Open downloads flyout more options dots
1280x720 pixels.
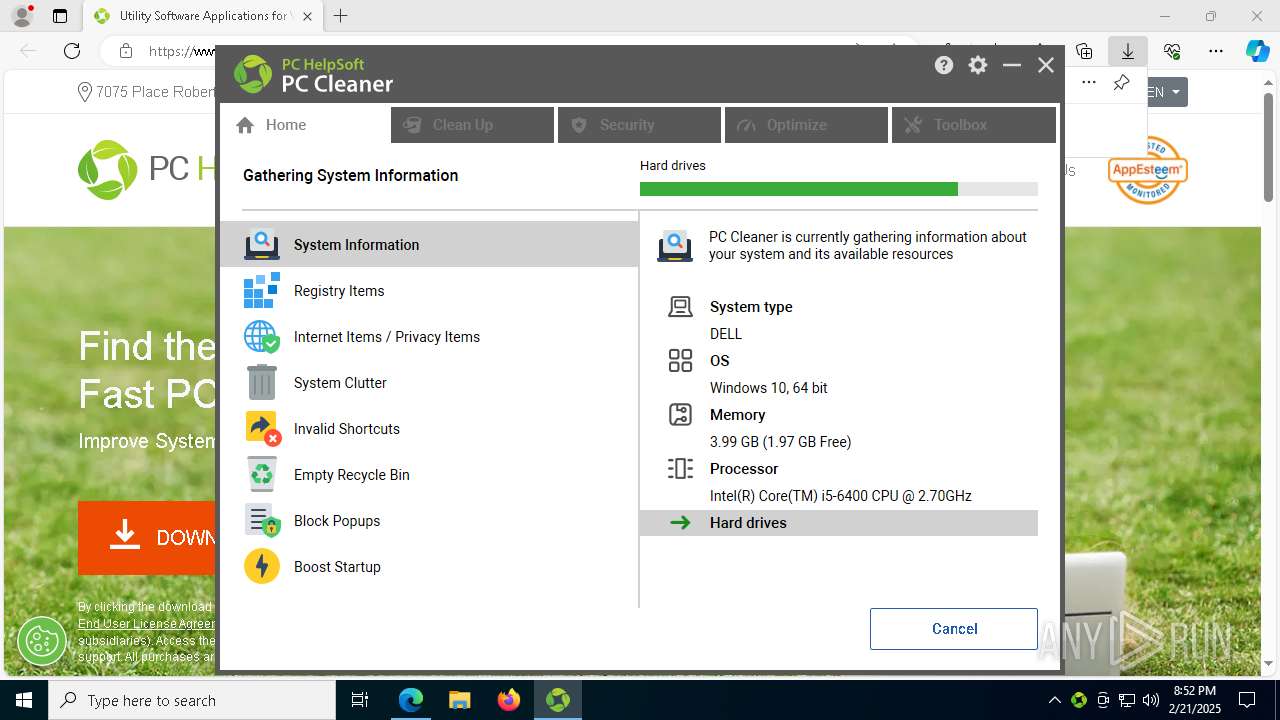click(x=1089, y=83)
